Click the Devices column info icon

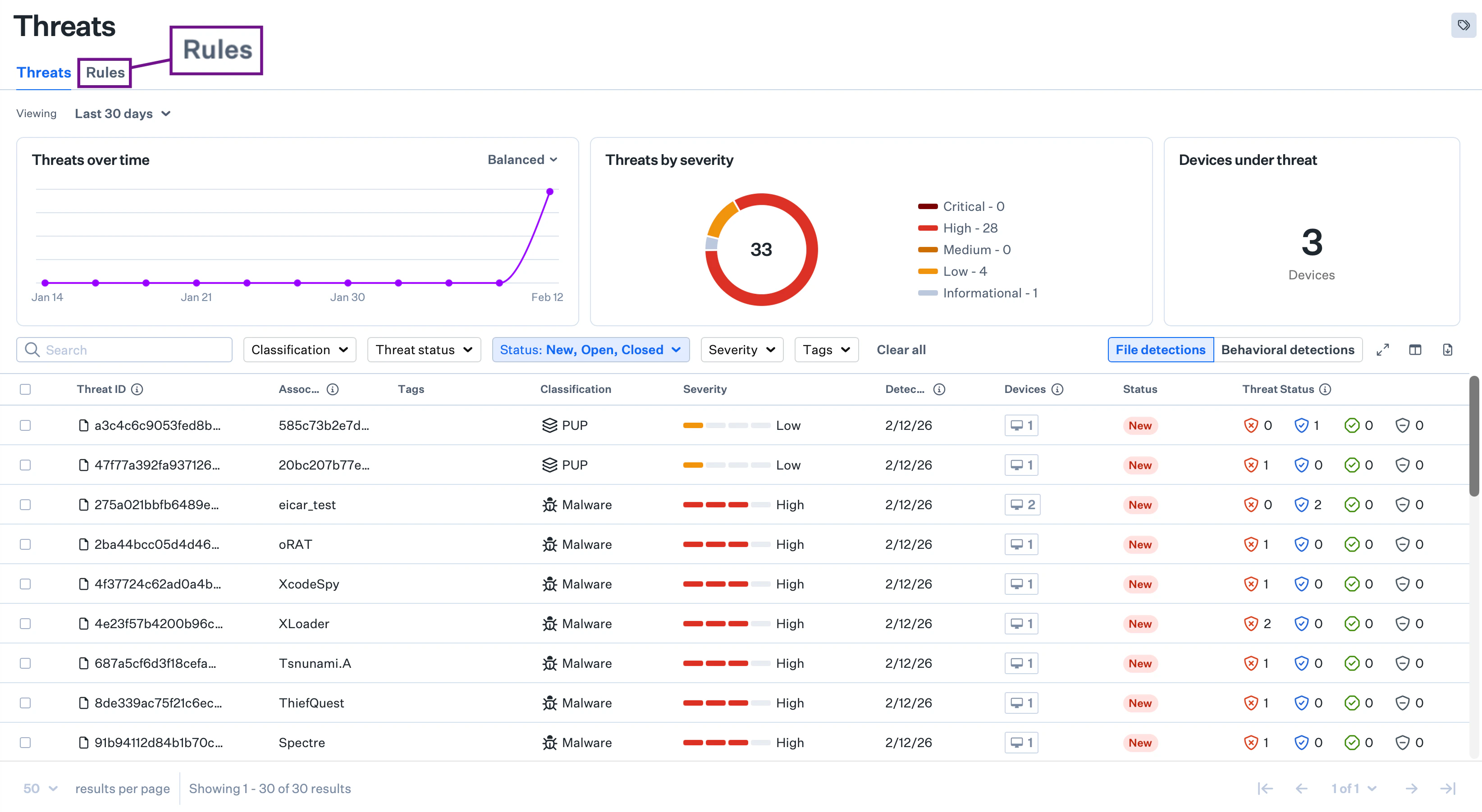tap(1057, 389)
